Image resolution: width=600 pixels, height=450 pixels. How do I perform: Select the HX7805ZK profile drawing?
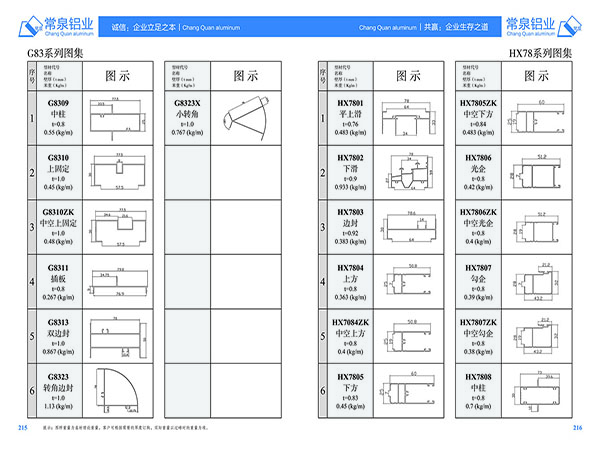click(x=537, y=117)
